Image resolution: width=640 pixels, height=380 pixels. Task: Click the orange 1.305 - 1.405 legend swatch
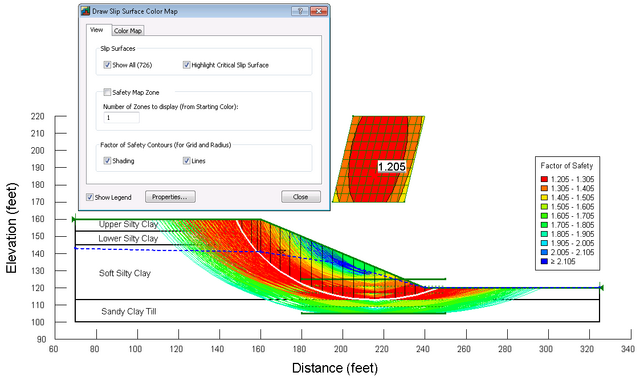(544, 188)
